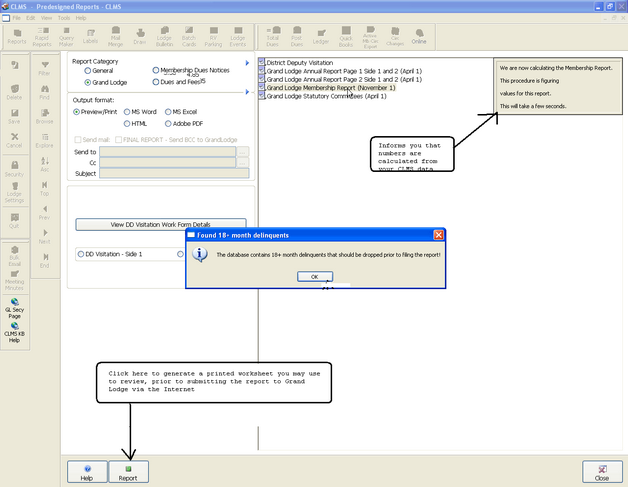Image resolution: width=628 pixels, height=487 pixels.
Task: Open the Tools menu
Action: coord(63,18)
